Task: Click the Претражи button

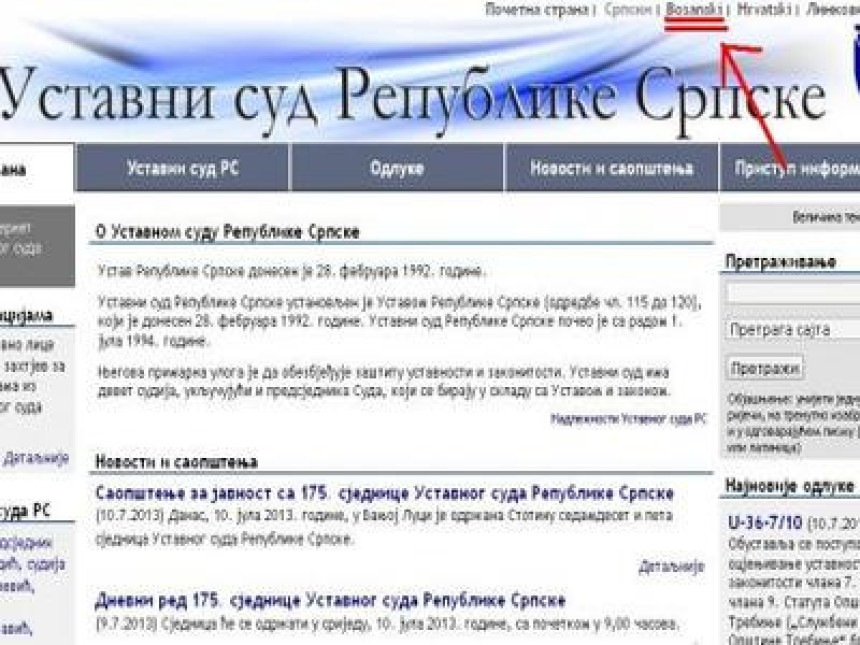Action: [765, 368]
